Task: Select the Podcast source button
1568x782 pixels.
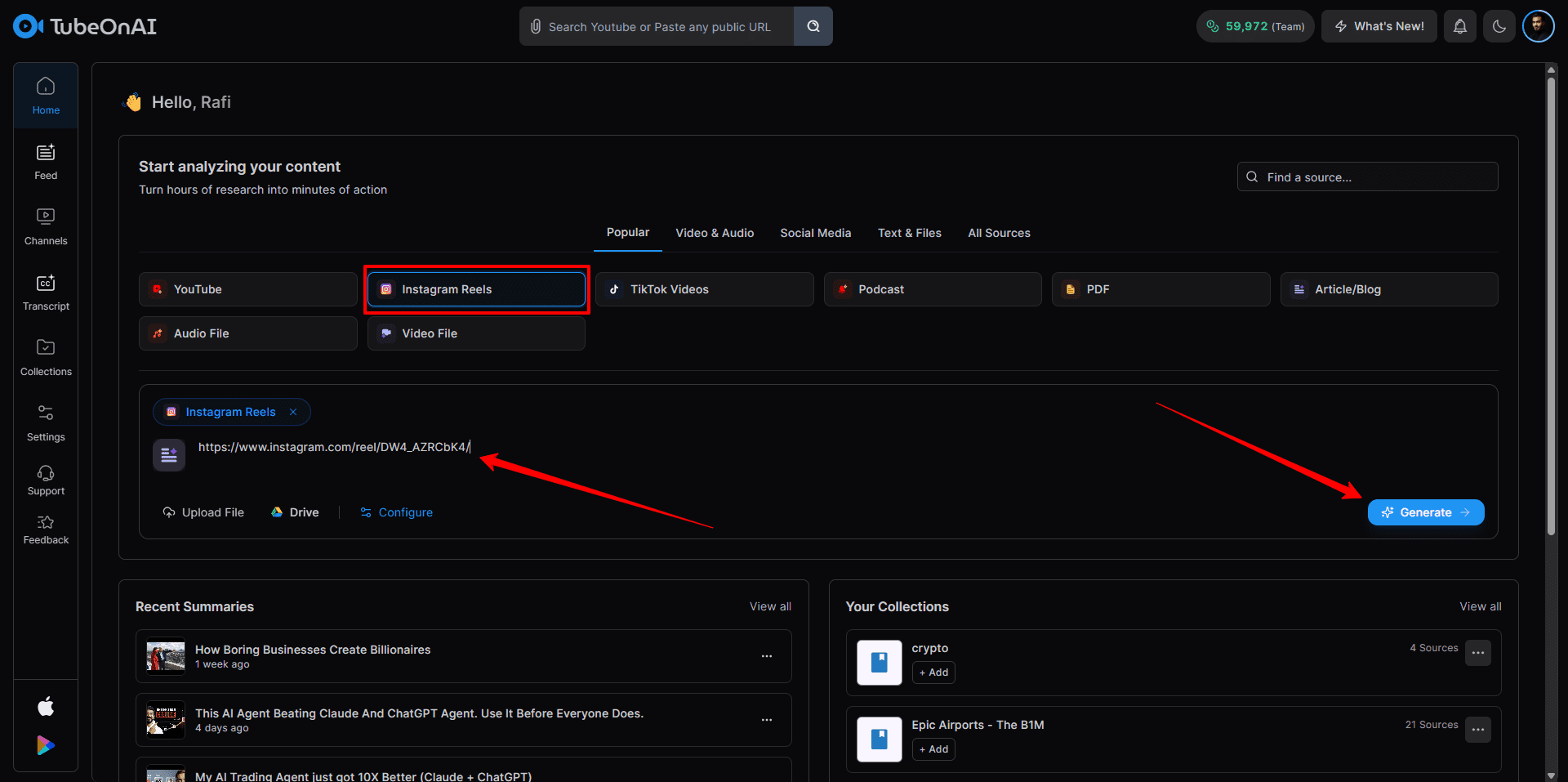Action: pos(933,289)
